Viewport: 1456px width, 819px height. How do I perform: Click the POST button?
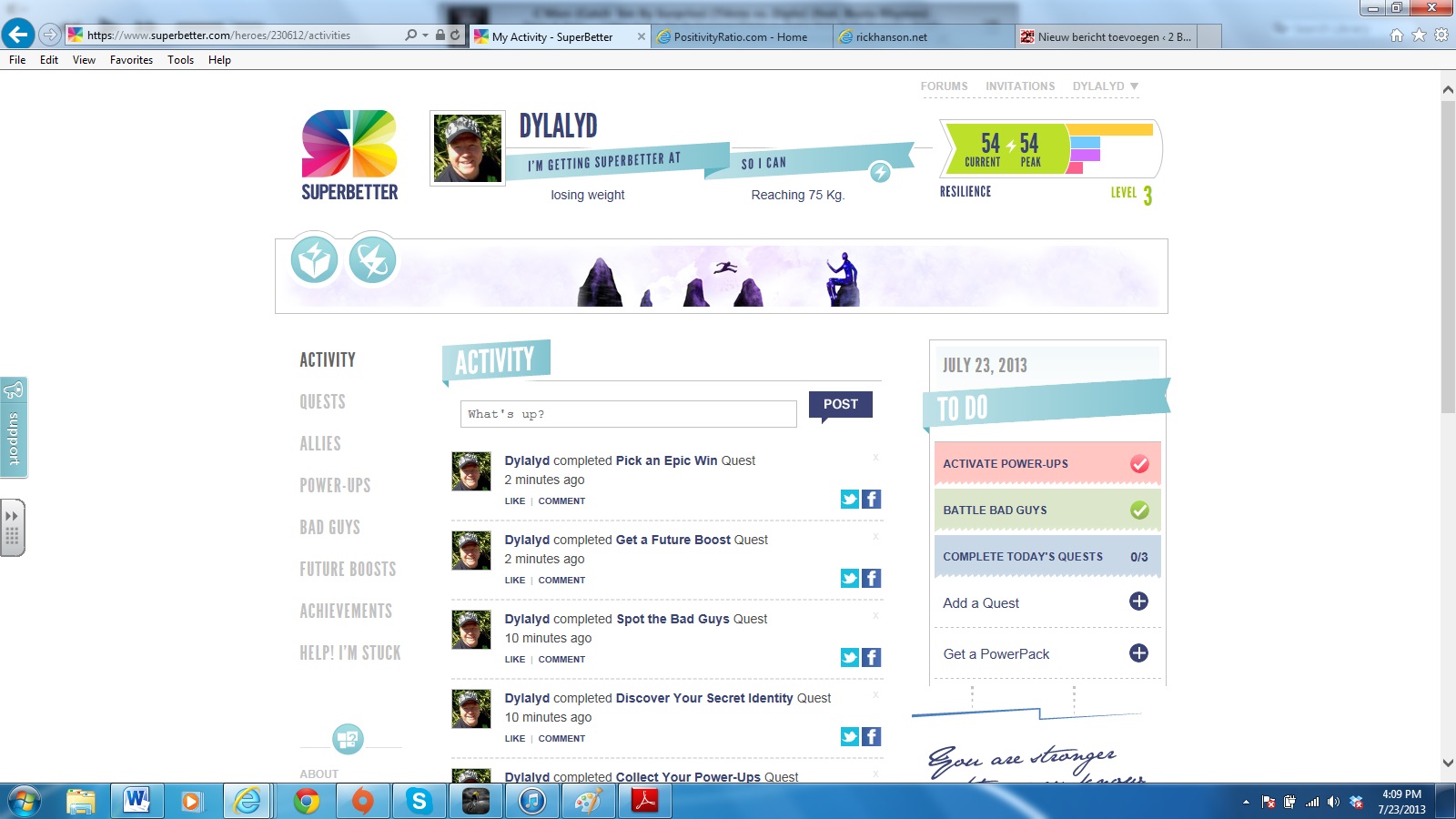[x=840, y=404]
